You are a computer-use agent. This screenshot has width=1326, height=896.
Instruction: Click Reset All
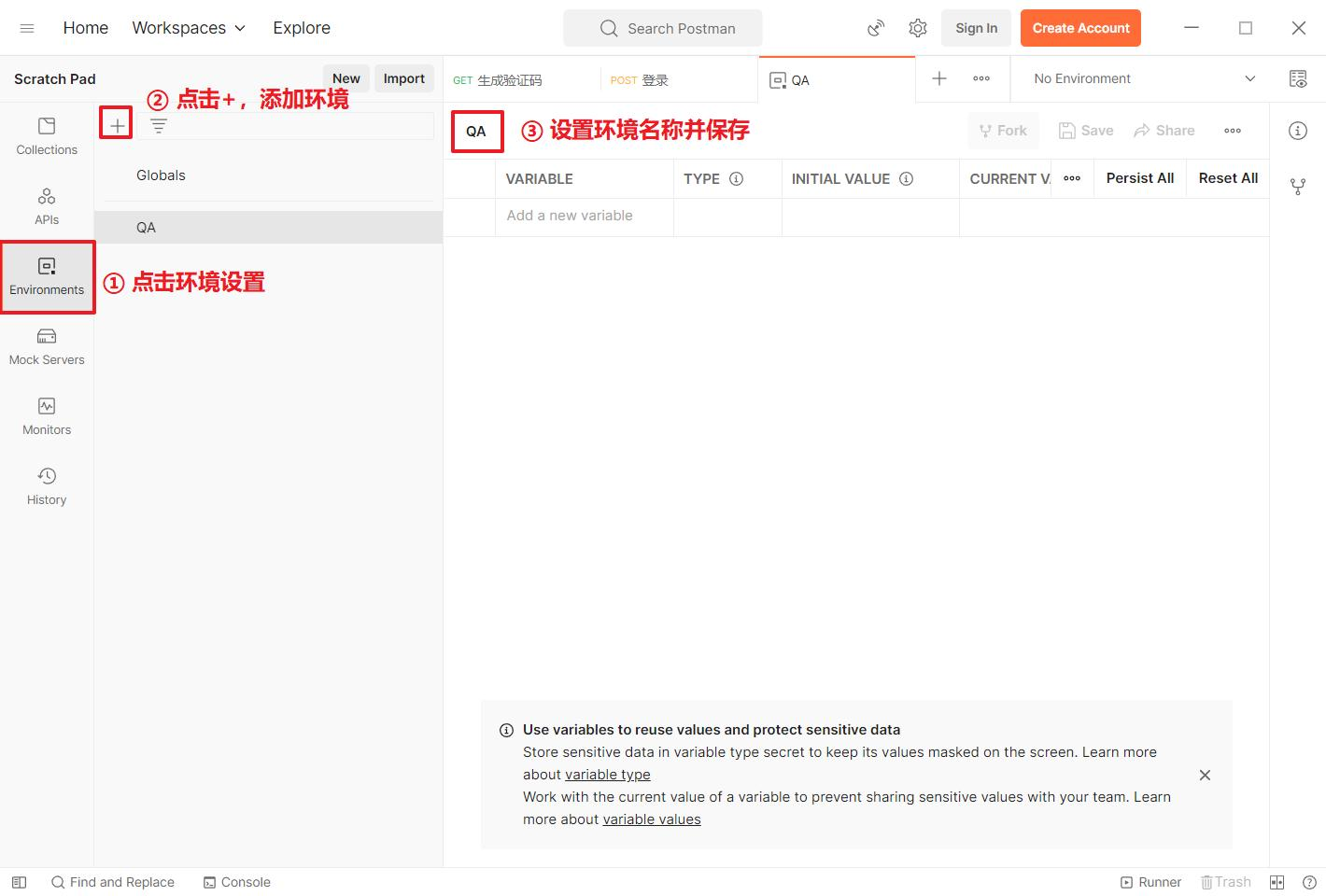click(x=1228, y=178)
